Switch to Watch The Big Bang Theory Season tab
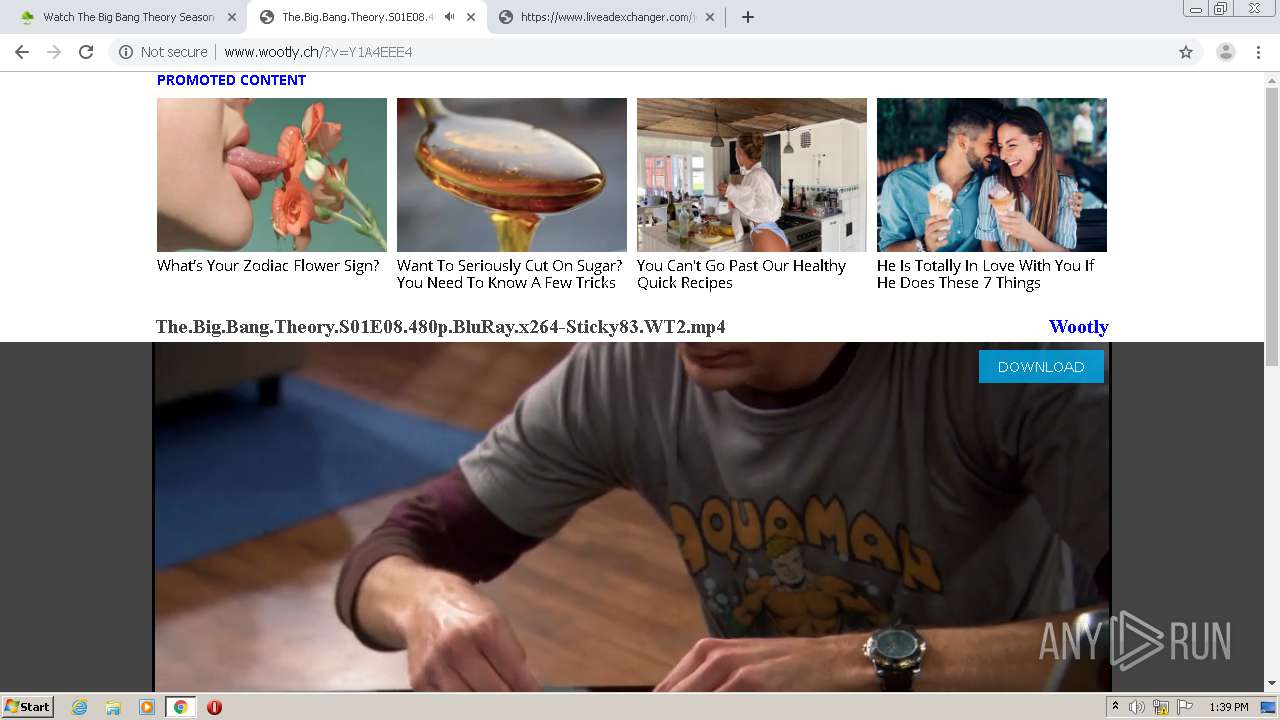The image size is (1280, 720). (128, 17)
